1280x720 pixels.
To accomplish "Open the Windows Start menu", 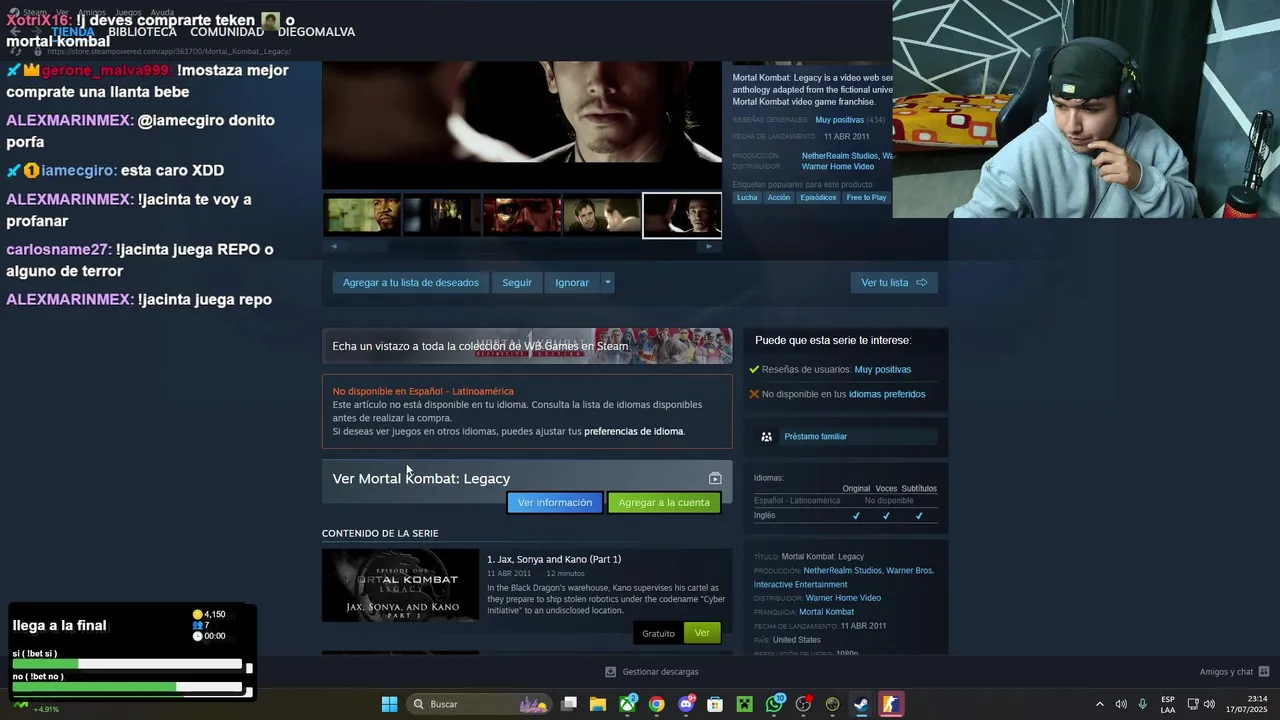I will coord(390,704).
